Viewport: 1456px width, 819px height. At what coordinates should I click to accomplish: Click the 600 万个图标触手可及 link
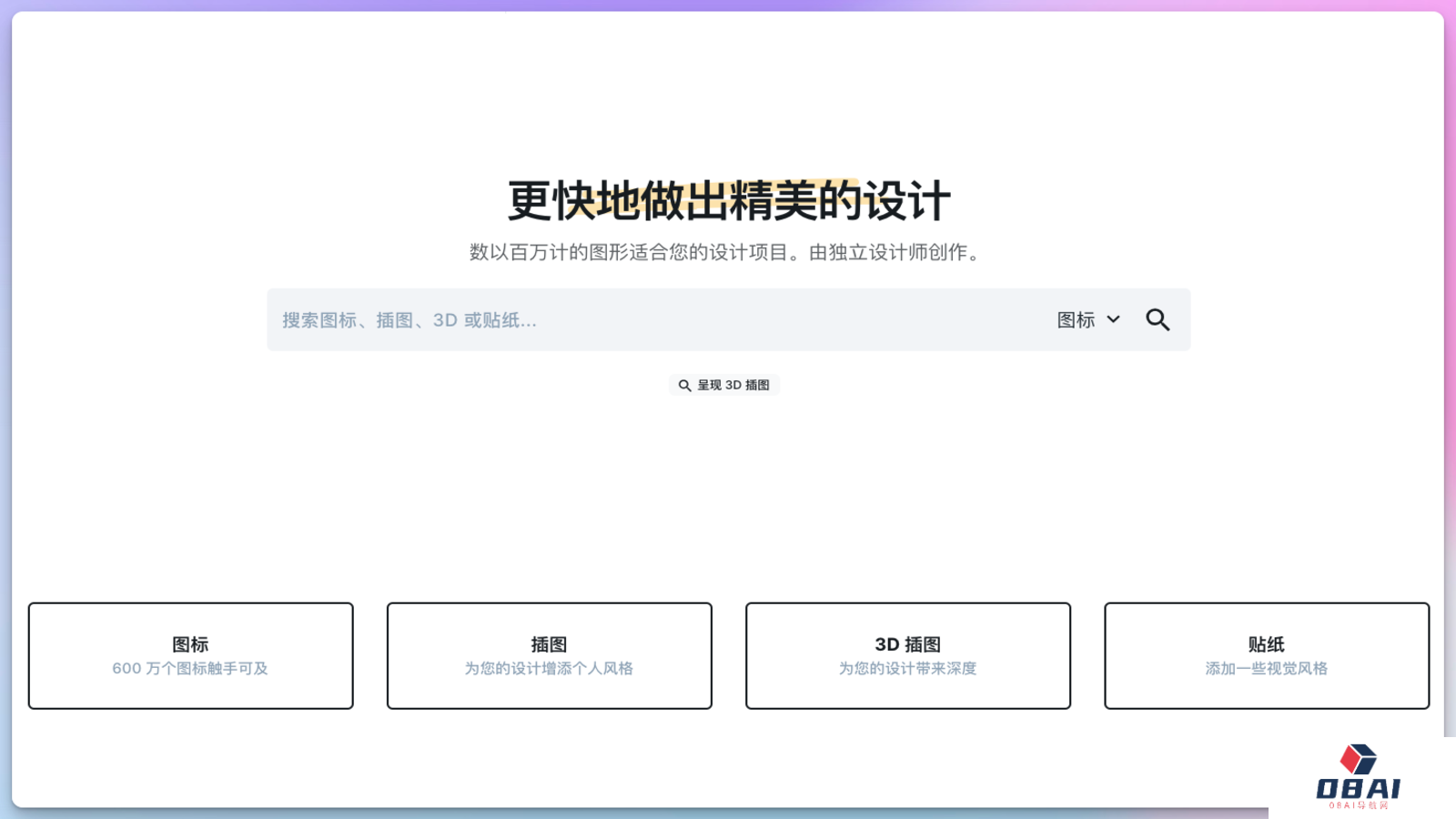tap(190, 668)
